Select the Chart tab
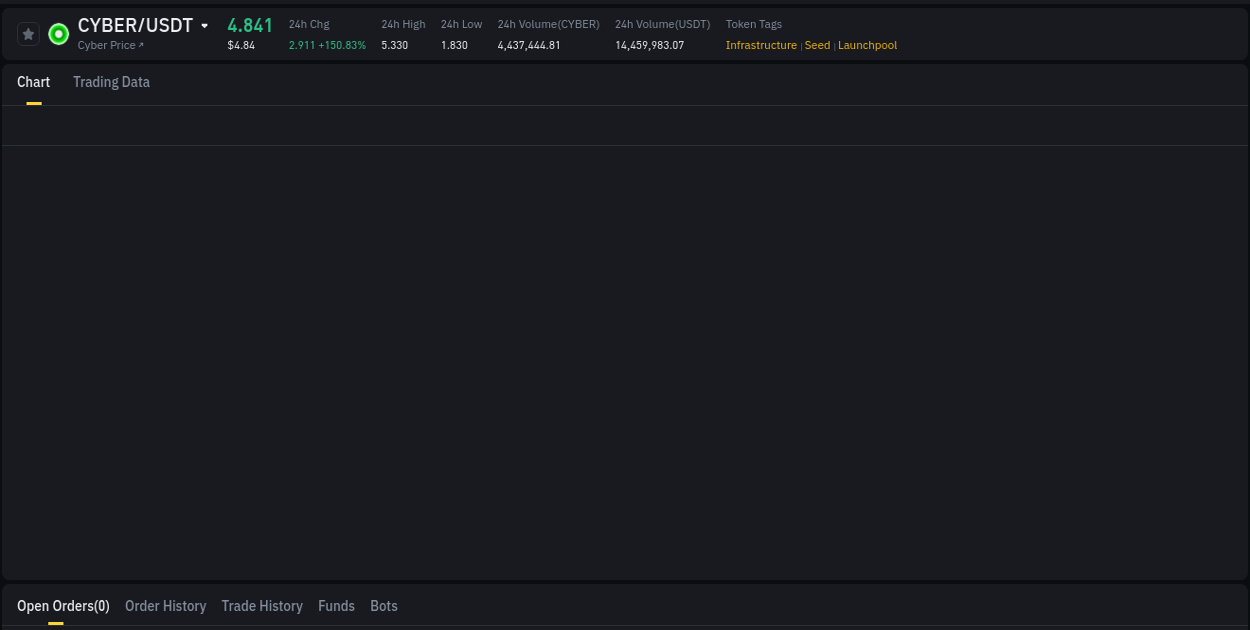 click(x=33, y=82)
